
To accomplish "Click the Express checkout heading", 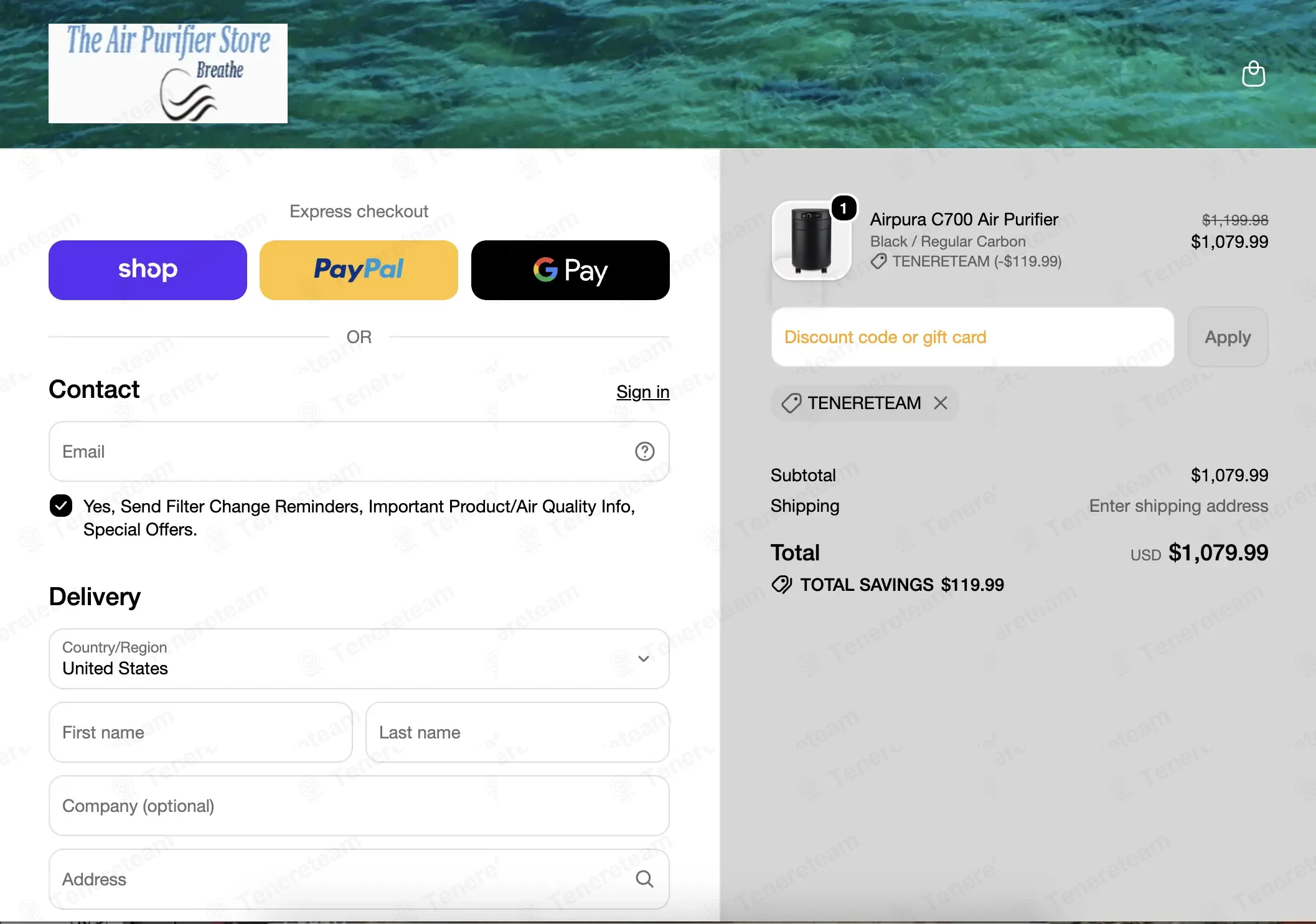I will pos(359,211).
